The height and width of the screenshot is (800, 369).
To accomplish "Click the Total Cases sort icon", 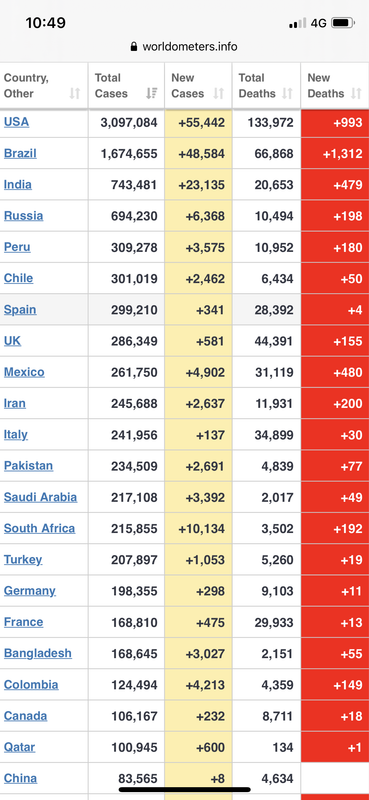I will (152, 93).
